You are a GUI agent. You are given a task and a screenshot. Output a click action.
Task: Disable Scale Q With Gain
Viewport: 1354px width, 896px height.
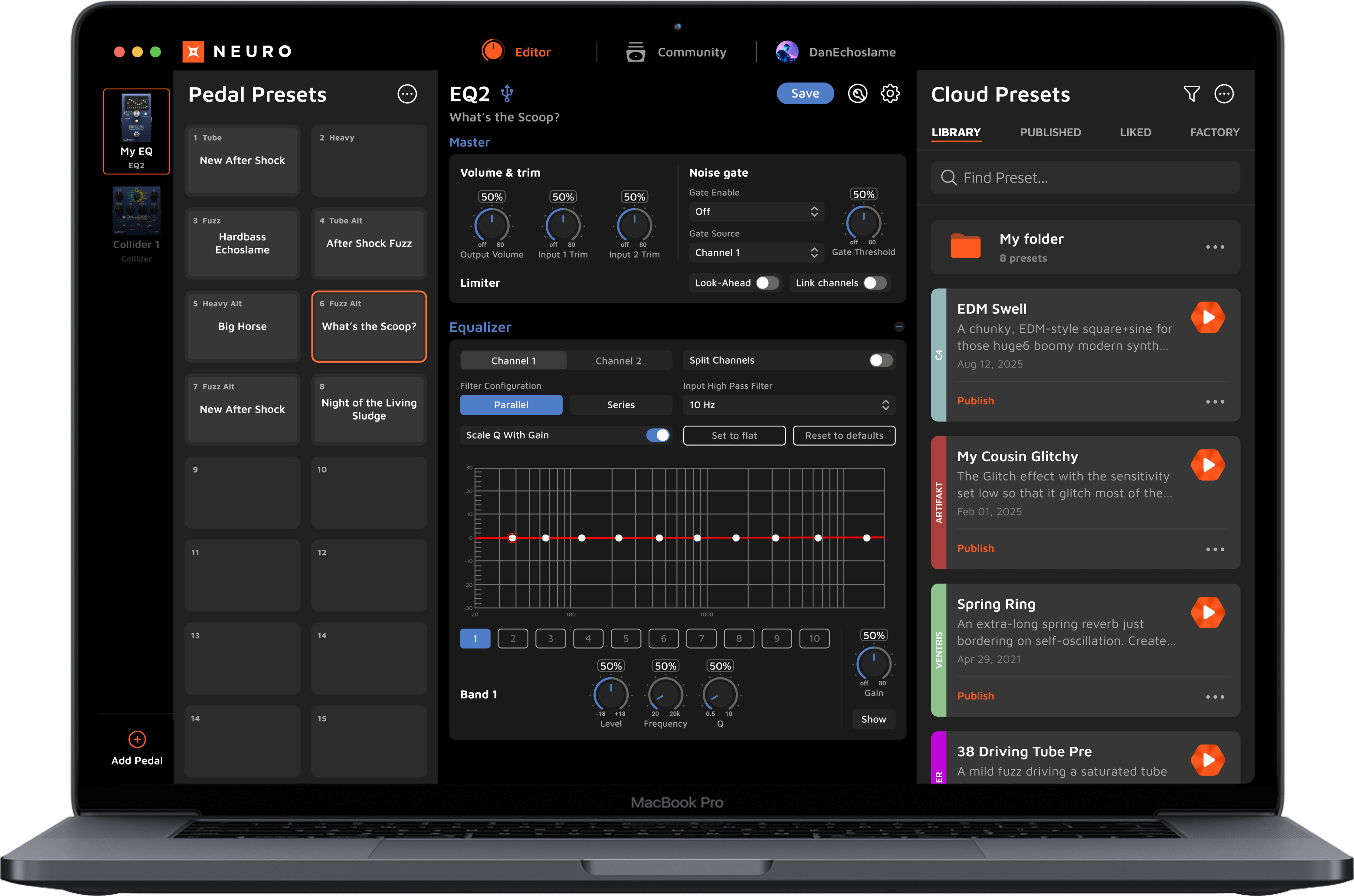coord(658,435)
